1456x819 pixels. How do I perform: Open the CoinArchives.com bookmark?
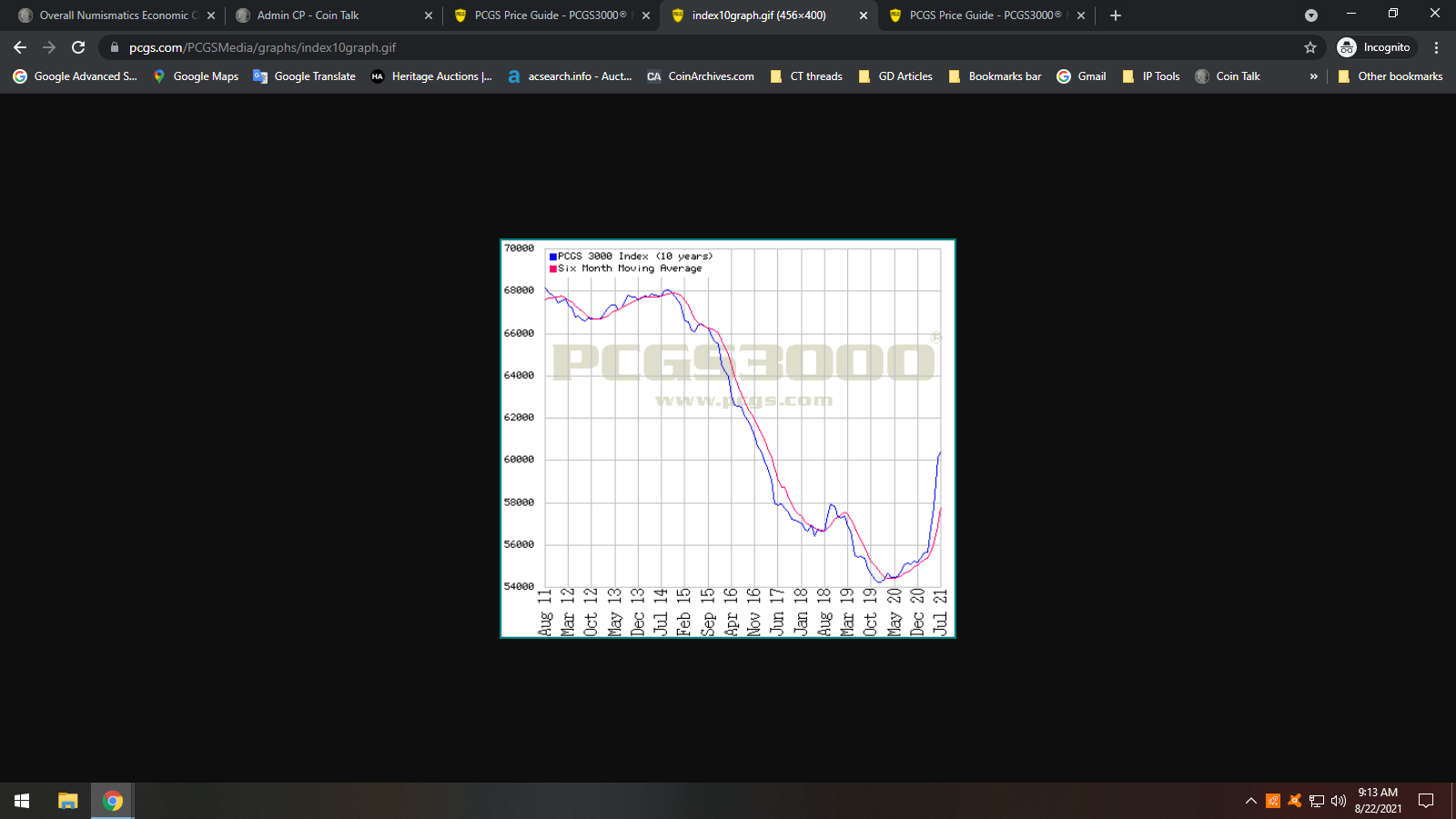701,76
